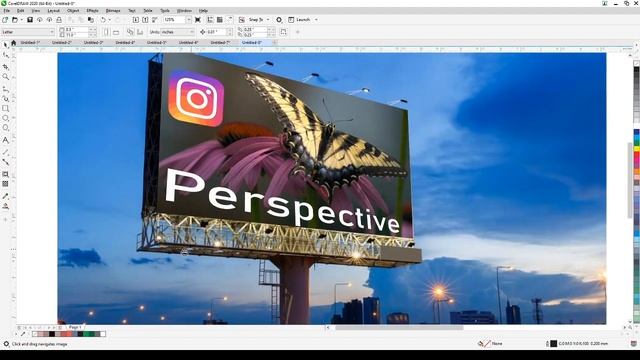Open the Effects menu
Viewport: 640px width, 360px height.
[92, 11]
